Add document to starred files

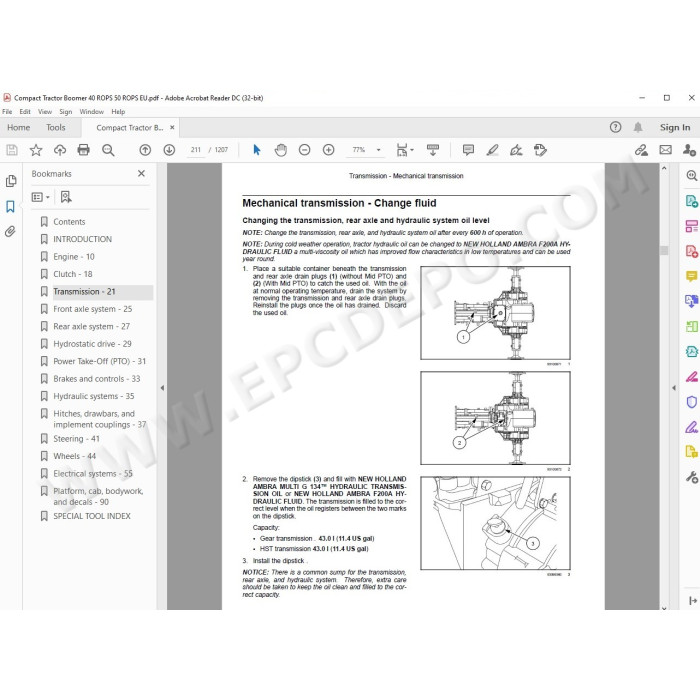(x=36, y=150)
